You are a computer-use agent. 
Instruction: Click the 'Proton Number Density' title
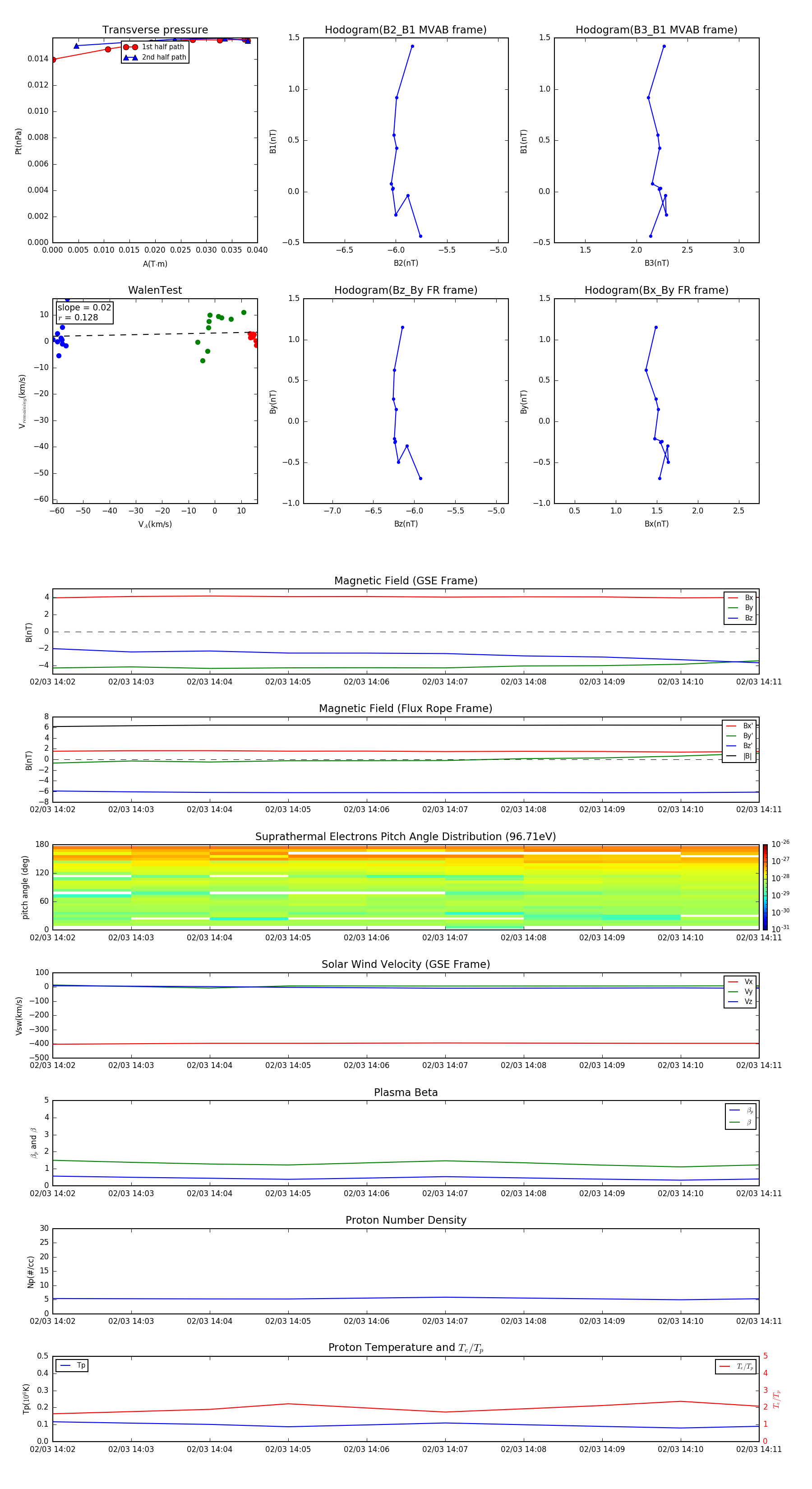[406, 1220]
